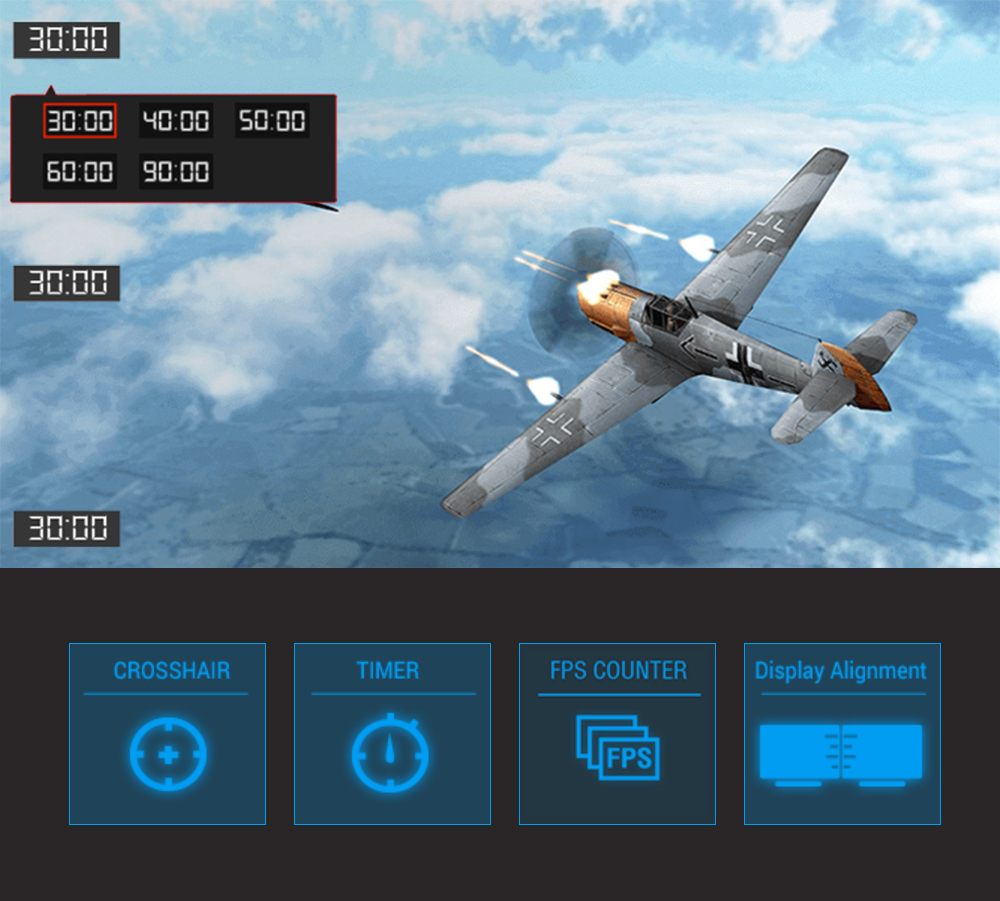The image size is (1000, 901).
Task: Choose the 40:00 timer duration
Action: click(176, 121)
